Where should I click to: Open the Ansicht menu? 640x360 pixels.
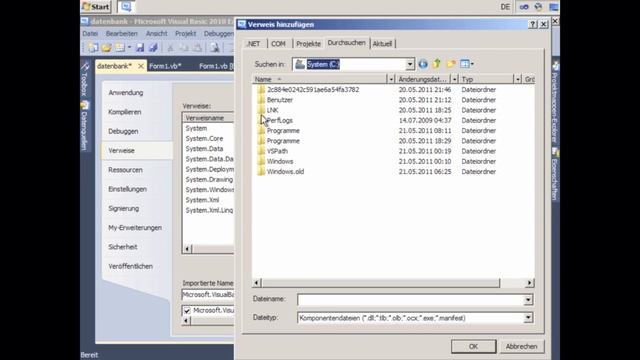coord(157,33)
